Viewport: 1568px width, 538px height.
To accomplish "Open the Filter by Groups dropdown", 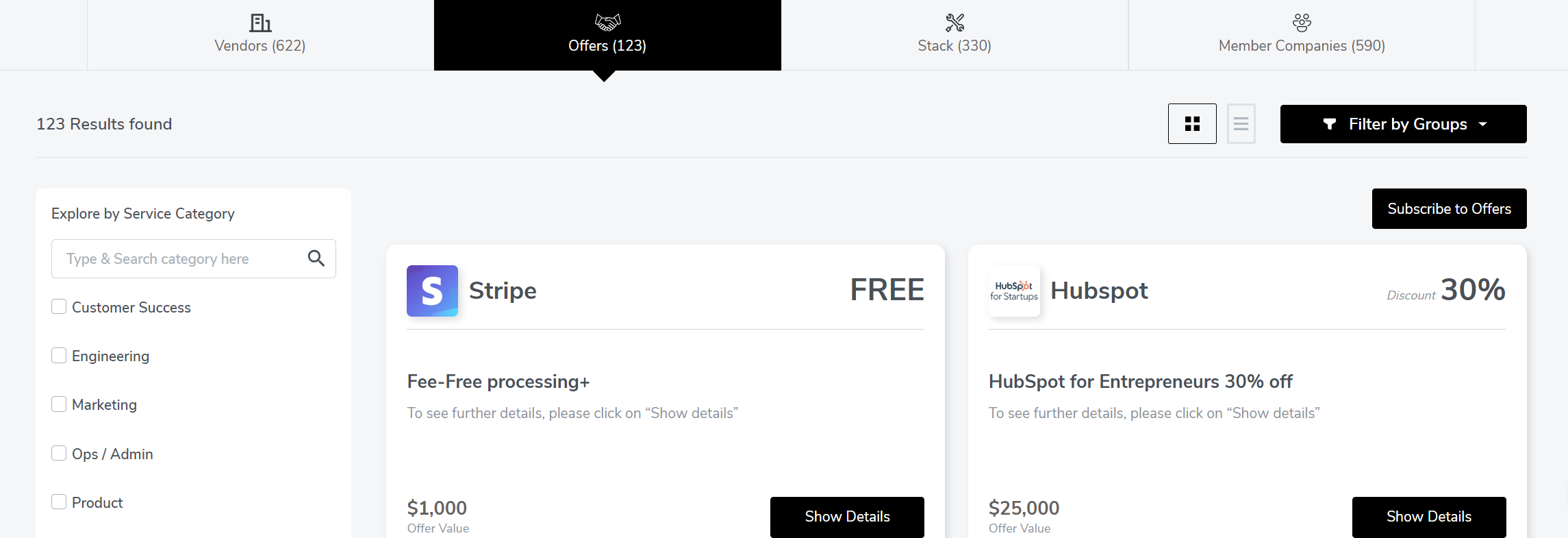I will pyautogui.click(x=1403, y=124).
